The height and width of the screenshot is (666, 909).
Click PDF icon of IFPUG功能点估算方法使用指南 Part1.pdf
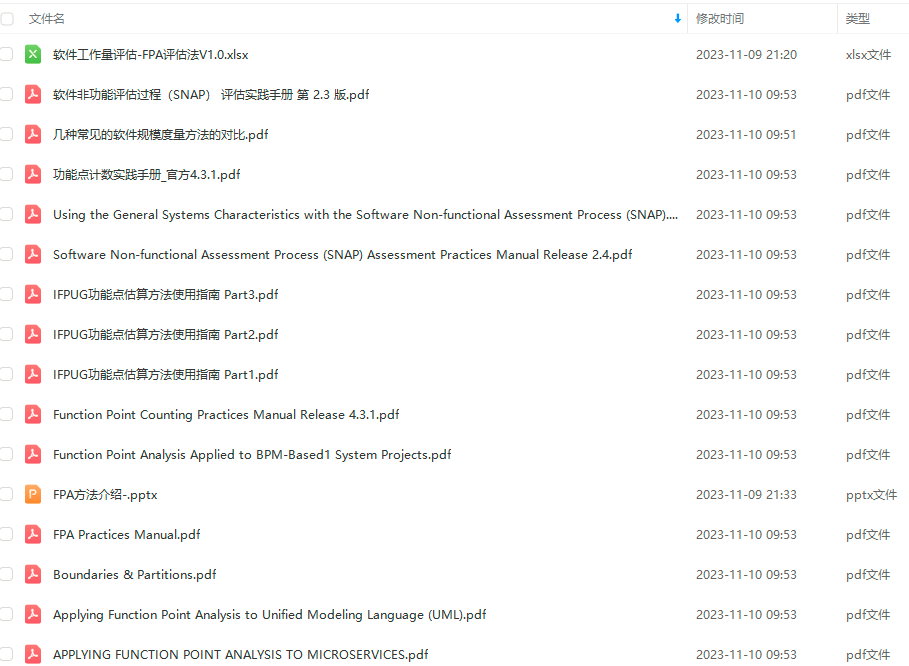(33, 374)
